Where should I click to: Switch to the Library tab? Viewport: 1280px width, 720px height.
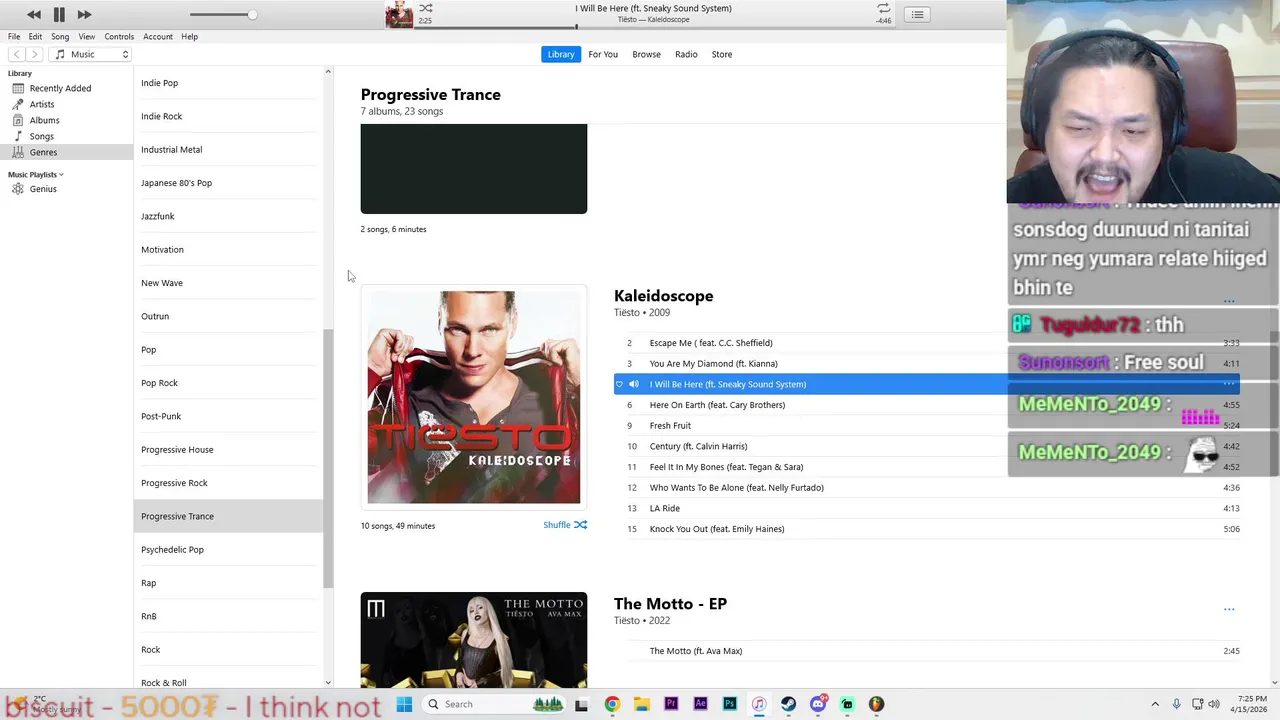pyautogui.click(x=561, y=54)
